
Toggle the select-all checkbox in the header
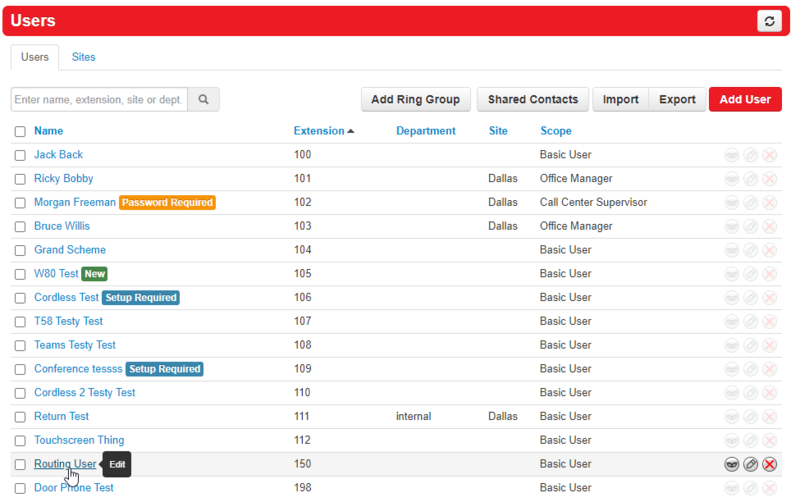20,131
